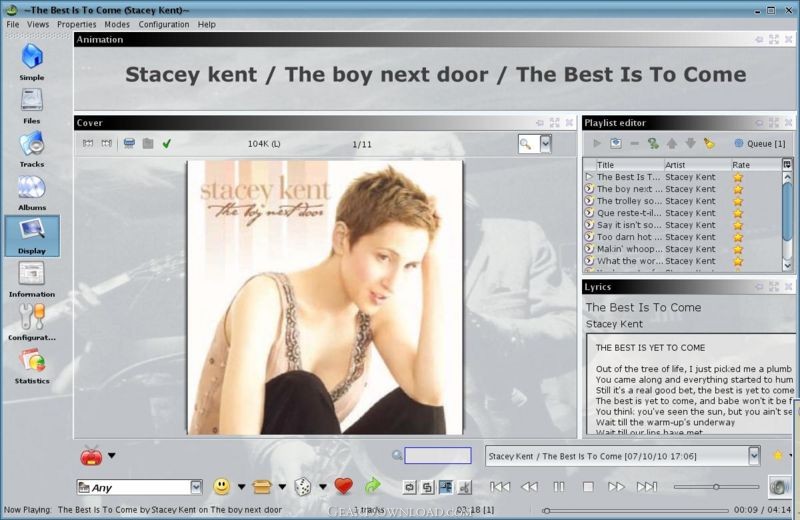Open dropdown arrow next to dice
This screenshot has height=520, width=800.
[x=323, y=487]
